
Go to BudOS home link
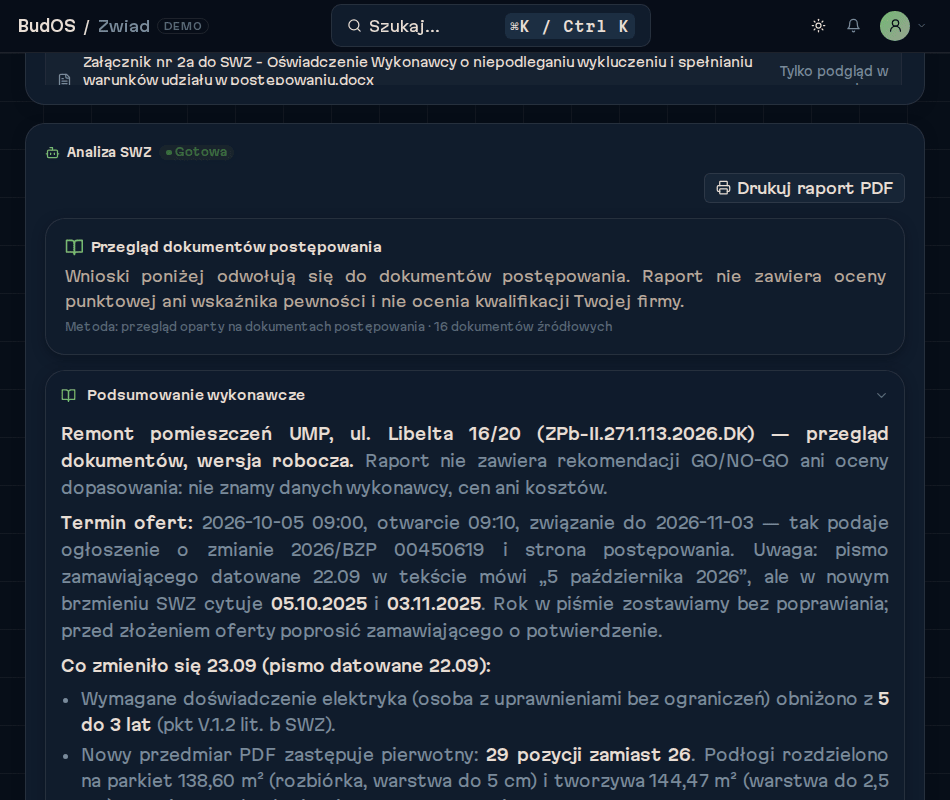click(x=47, y=26)
